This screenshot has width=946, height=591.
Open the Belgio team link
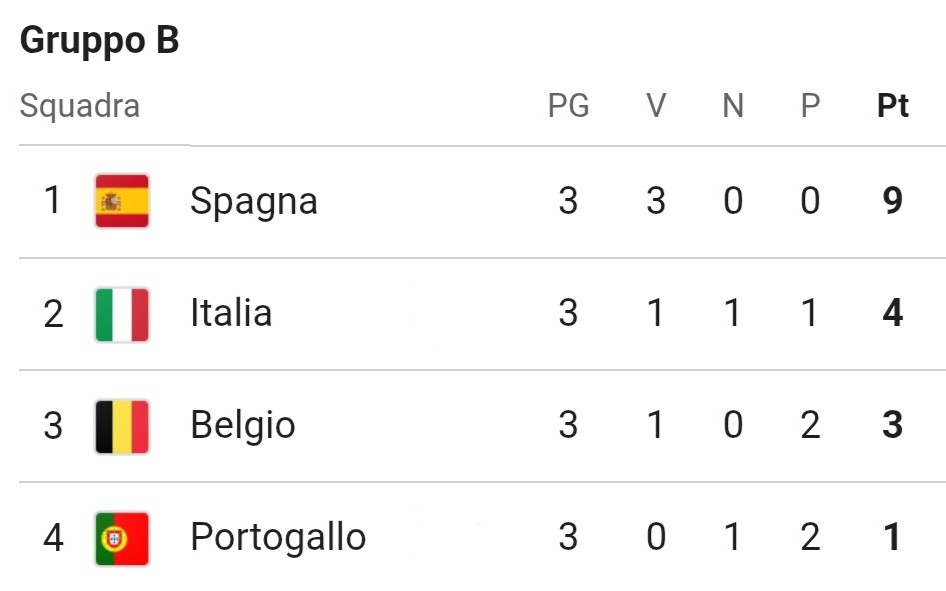243,426
